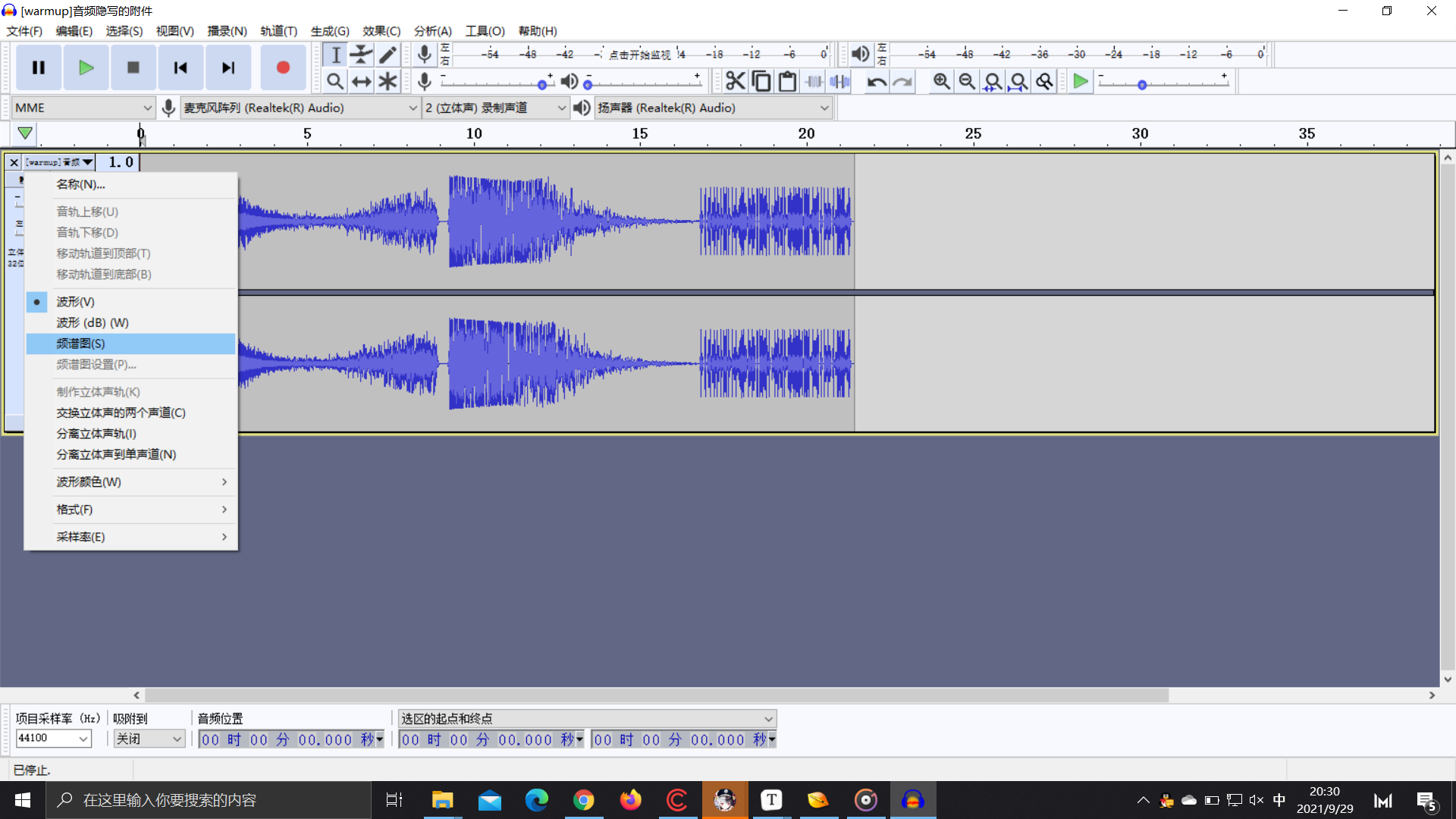The width and height of the screenshot is (1456, 819).
Task: Open the track name dropdown arrow
Action: pos(88,162)
